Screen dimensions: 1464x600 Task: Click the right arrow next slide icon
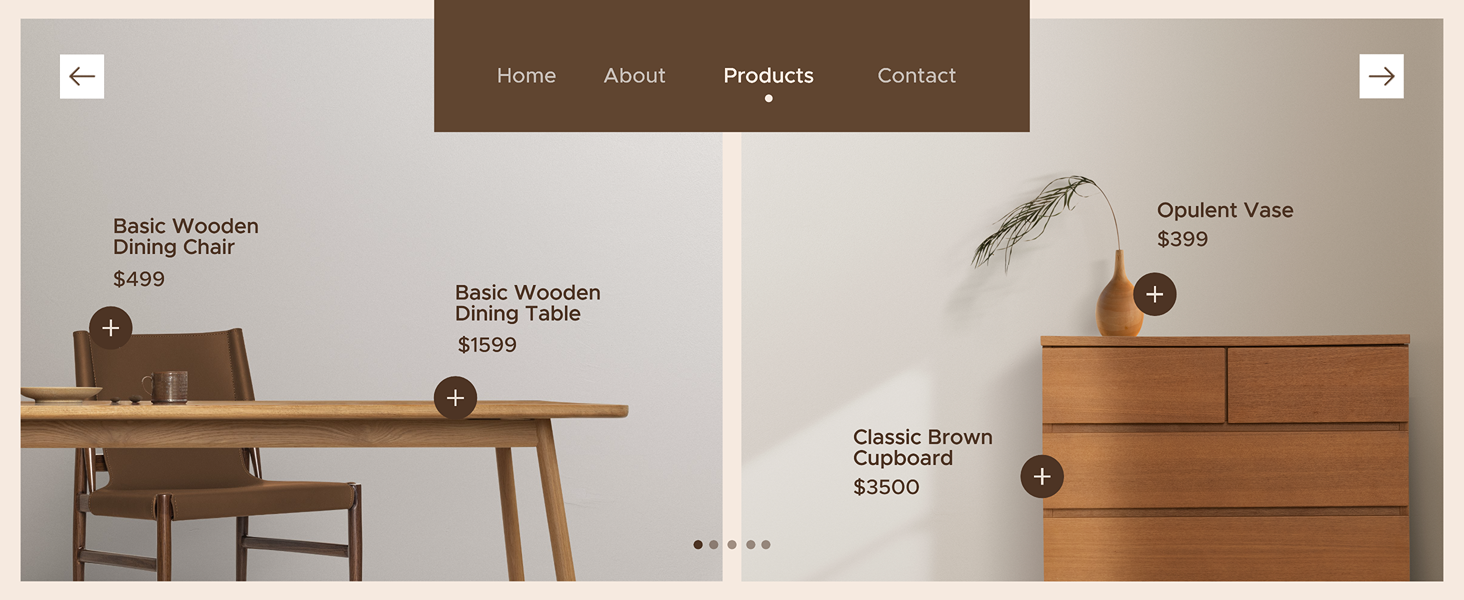click(x=1381, y=76)
